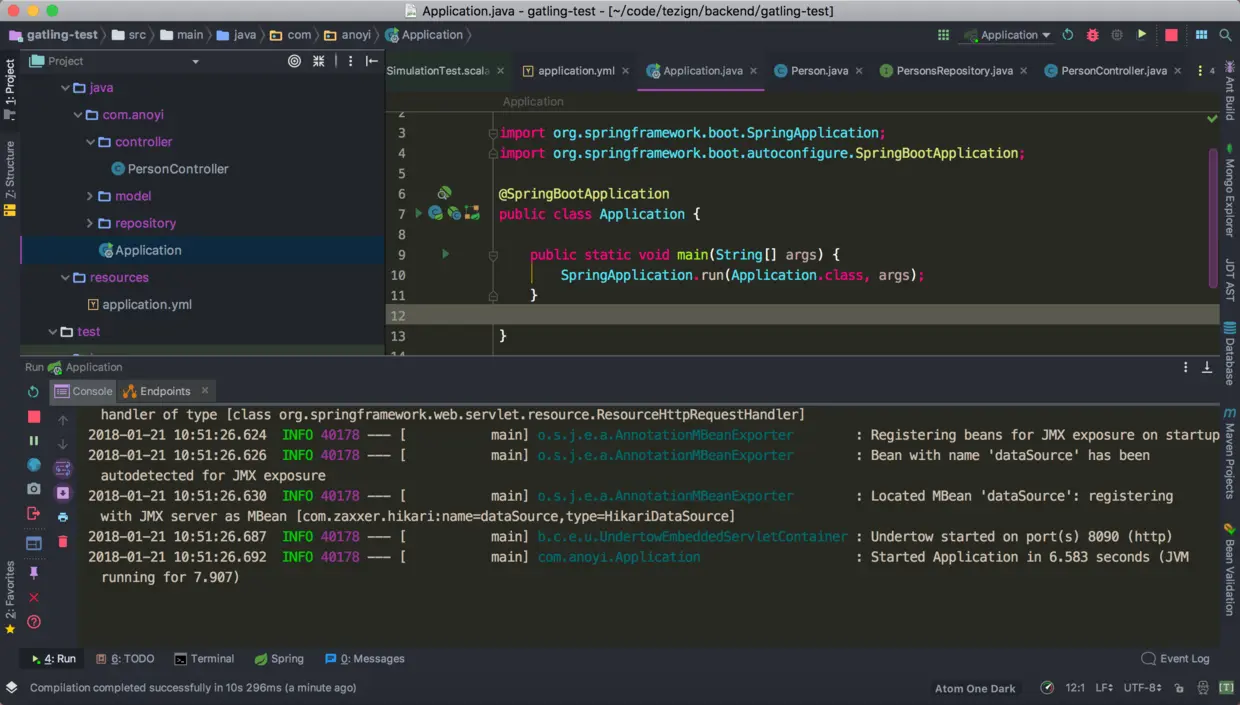Viewport: 1240px width, 705px height.
Task: Select application.yml in the project tree
Action: pyautogui.click(x=146, y=304)
